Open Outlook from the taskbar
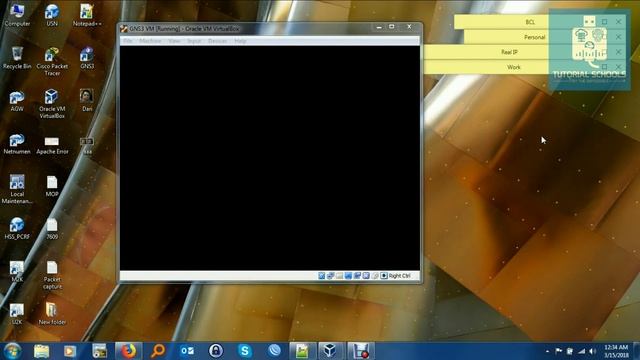Image resolution: width=640 pixels, height=360 pixels. pyautogui.click(x=187, y=351)
